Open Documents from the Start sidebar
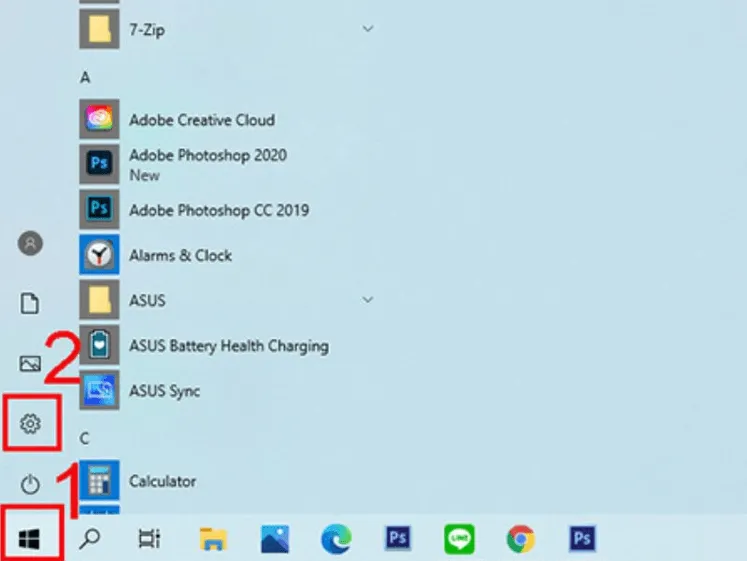Viewport: 747px width, 561px height. point(31,303)
